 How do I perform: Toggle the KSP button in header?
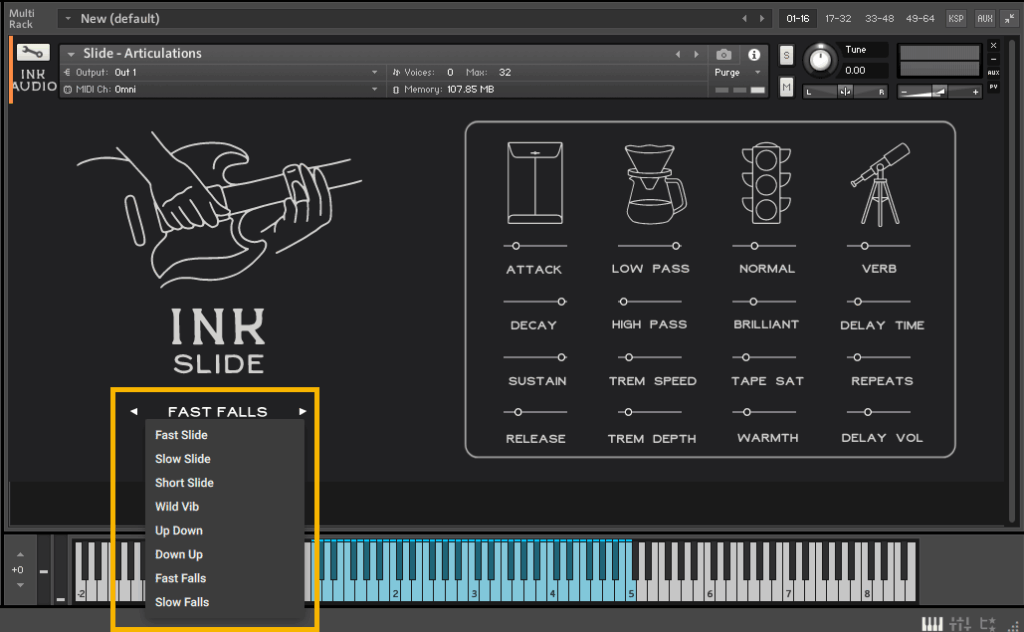[956, 18]
